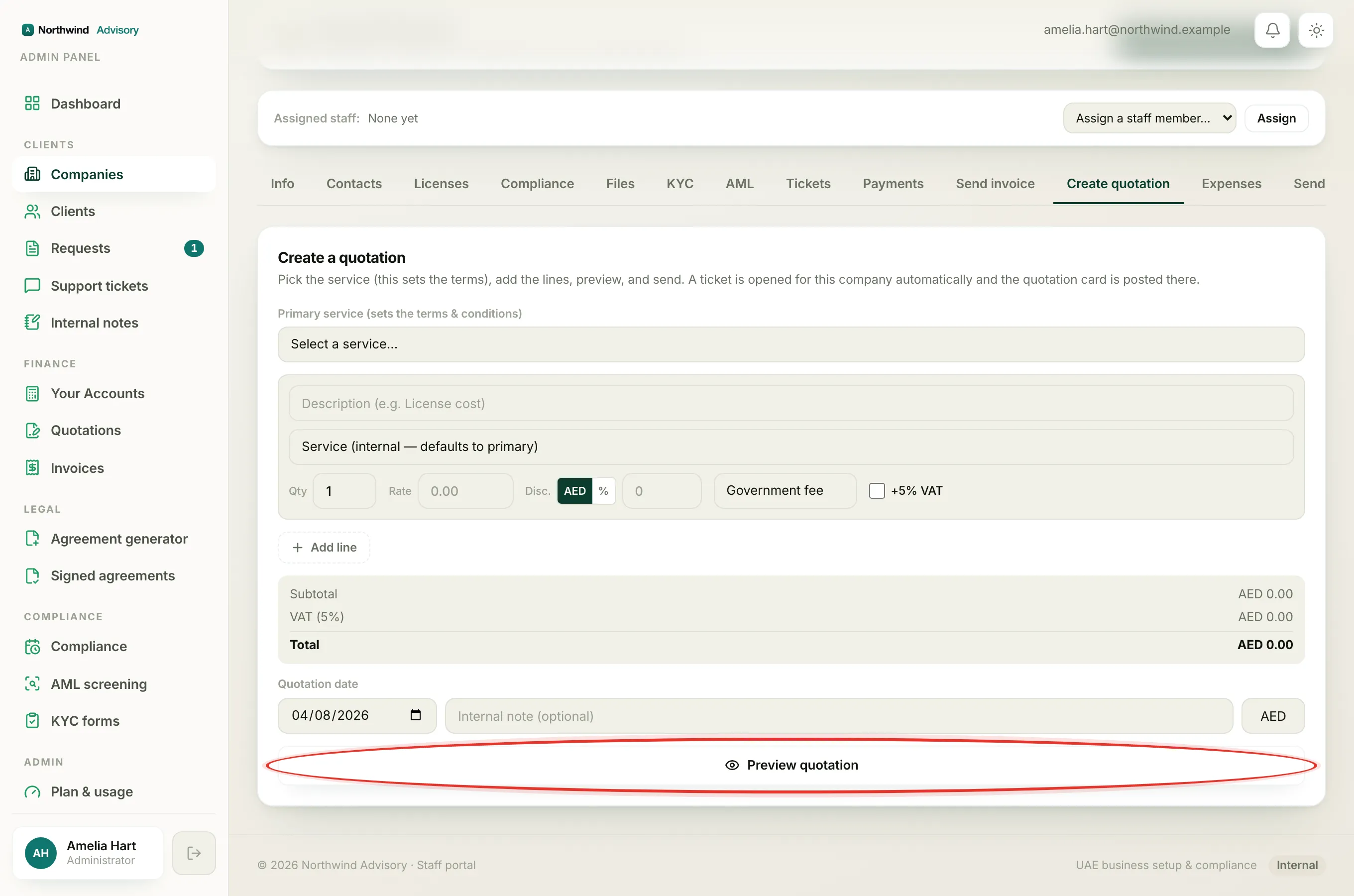
Task: Click the logout arrow icon
Action: point(194,853)
